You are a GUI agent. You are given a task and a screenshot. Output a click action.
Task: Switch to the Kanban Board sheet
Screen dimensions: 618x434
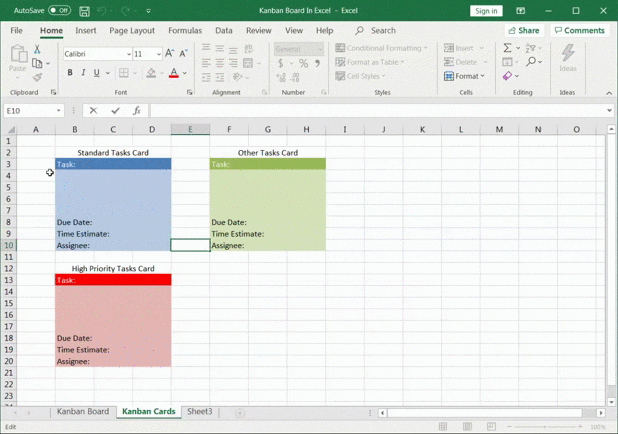83,412
